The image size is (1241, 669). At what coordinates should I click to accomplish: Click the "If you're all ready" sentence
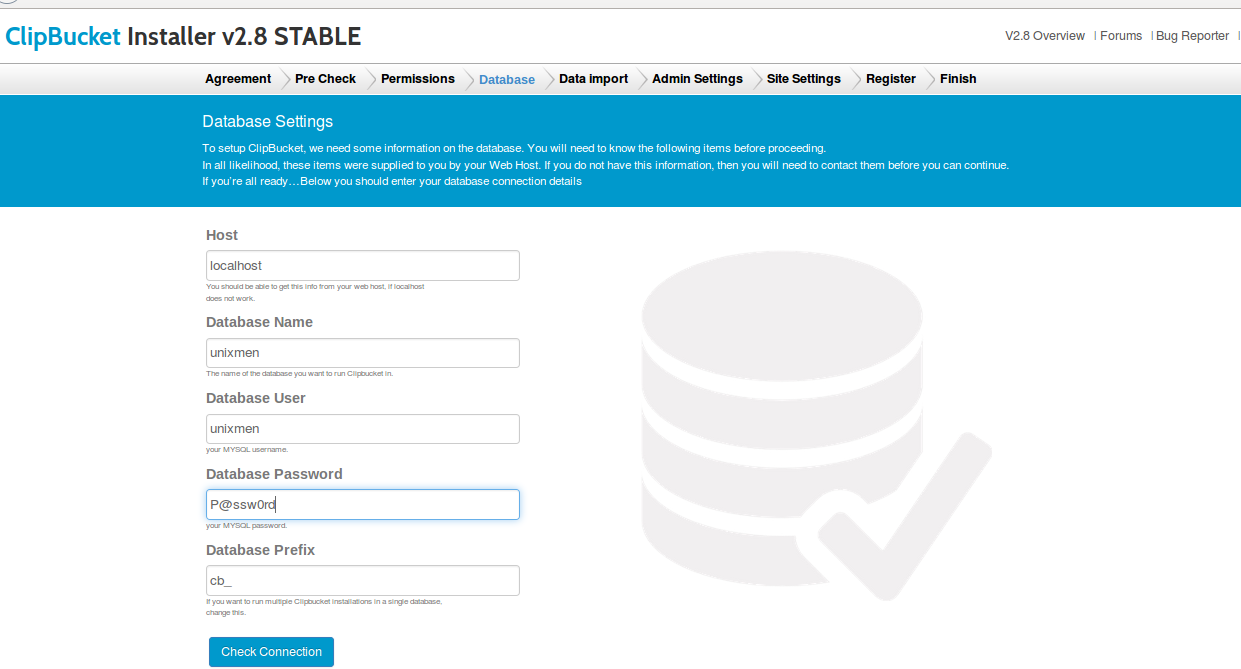392,182
